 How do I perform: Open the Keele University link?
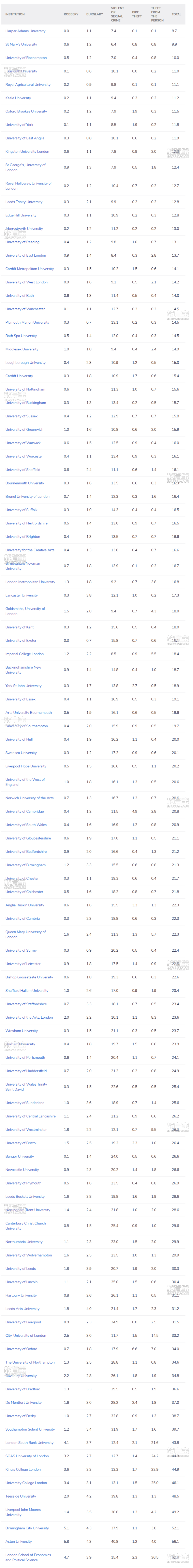[x=18, y=98]
